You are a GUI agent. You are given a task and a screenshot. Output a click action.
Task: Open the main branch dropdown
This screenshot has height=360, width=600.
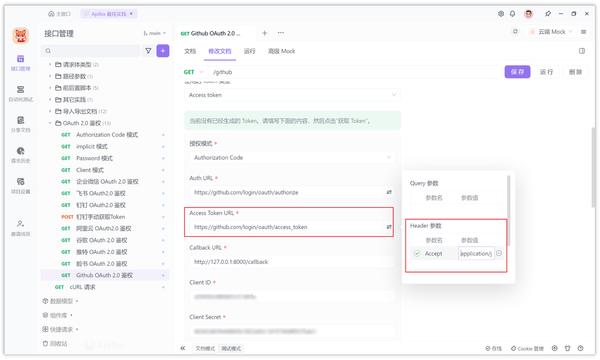(155, 33)
